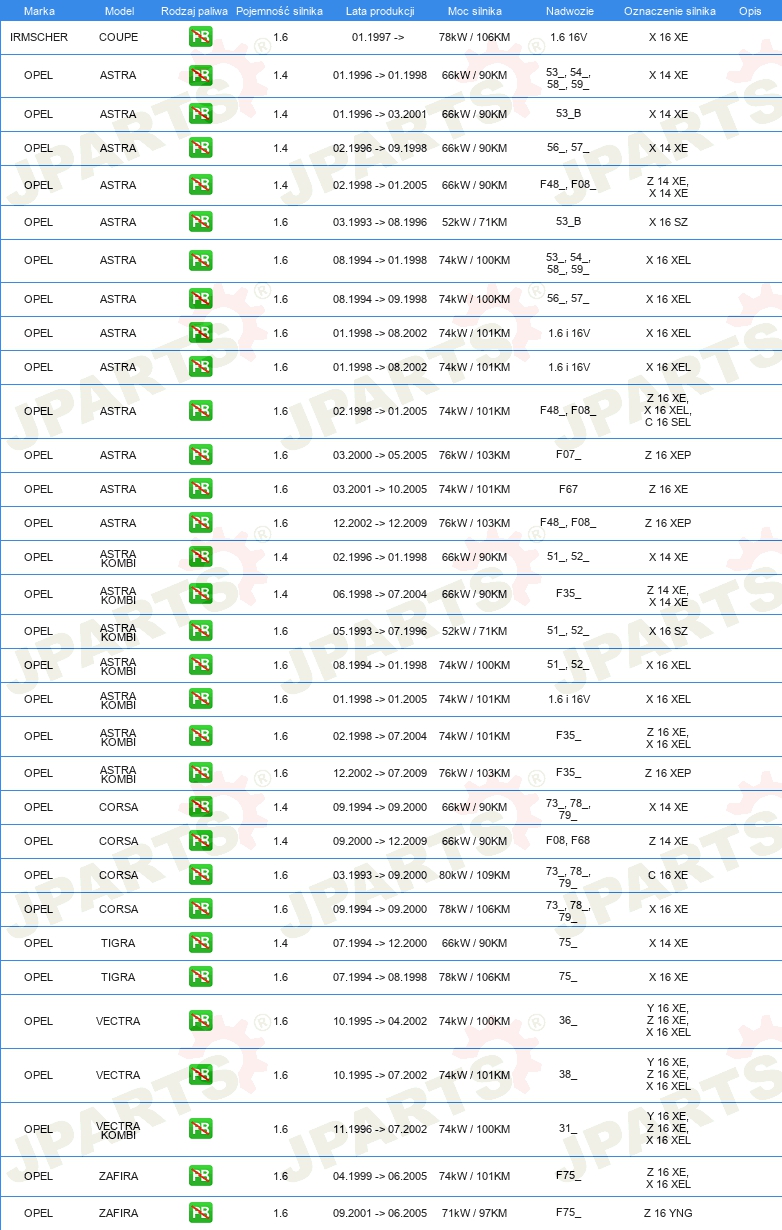Click fuel icon for Corsa F08, F68 row

(x=200, y=841)
